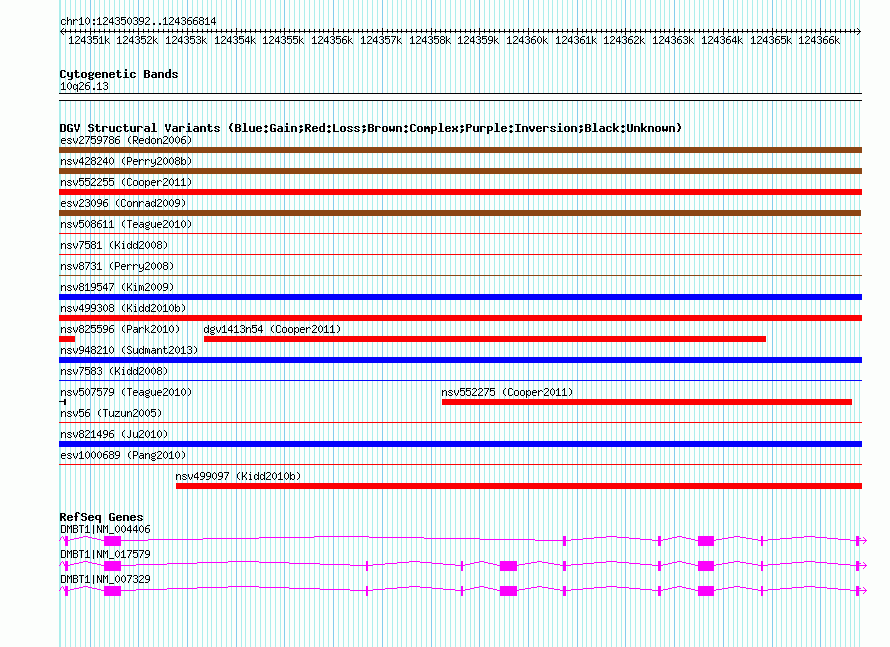
Task: Open variant nsv948210 (Sudmant2013) label
Action: [x=129, y=350]
